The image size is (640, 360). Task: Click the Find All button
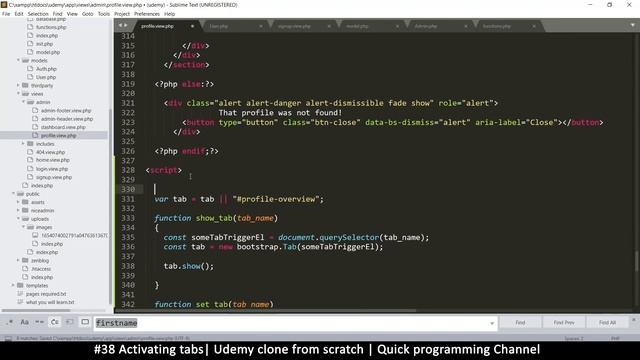(607, 322)
